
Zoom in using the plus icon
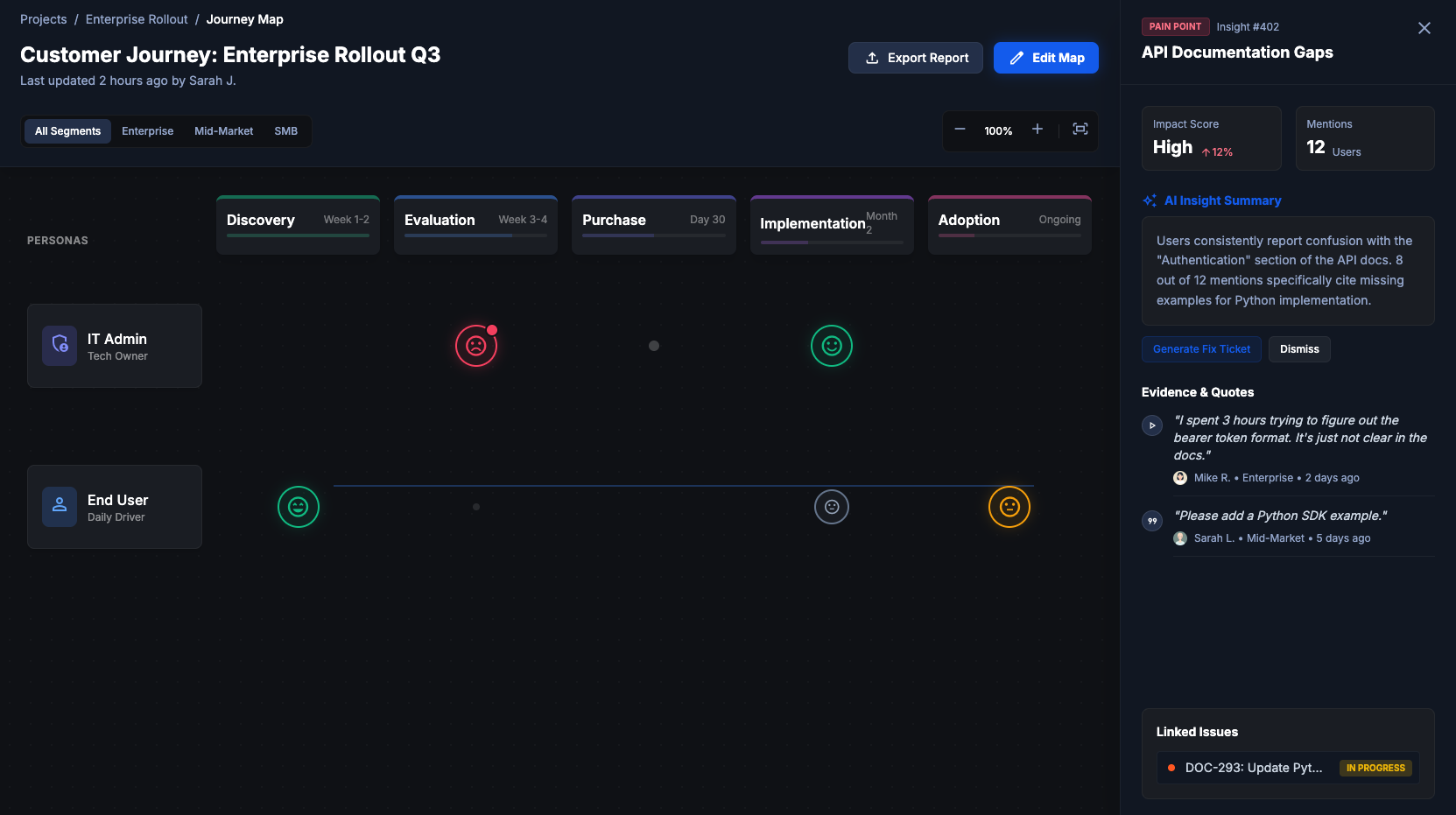click(1037, 130)
